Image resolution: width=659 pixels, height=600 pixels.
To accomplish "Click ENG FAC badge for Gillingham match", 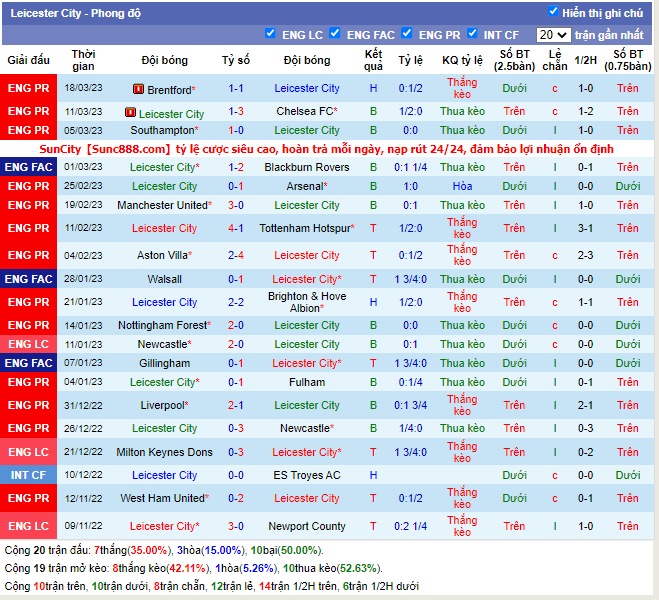I will (28, 364).
